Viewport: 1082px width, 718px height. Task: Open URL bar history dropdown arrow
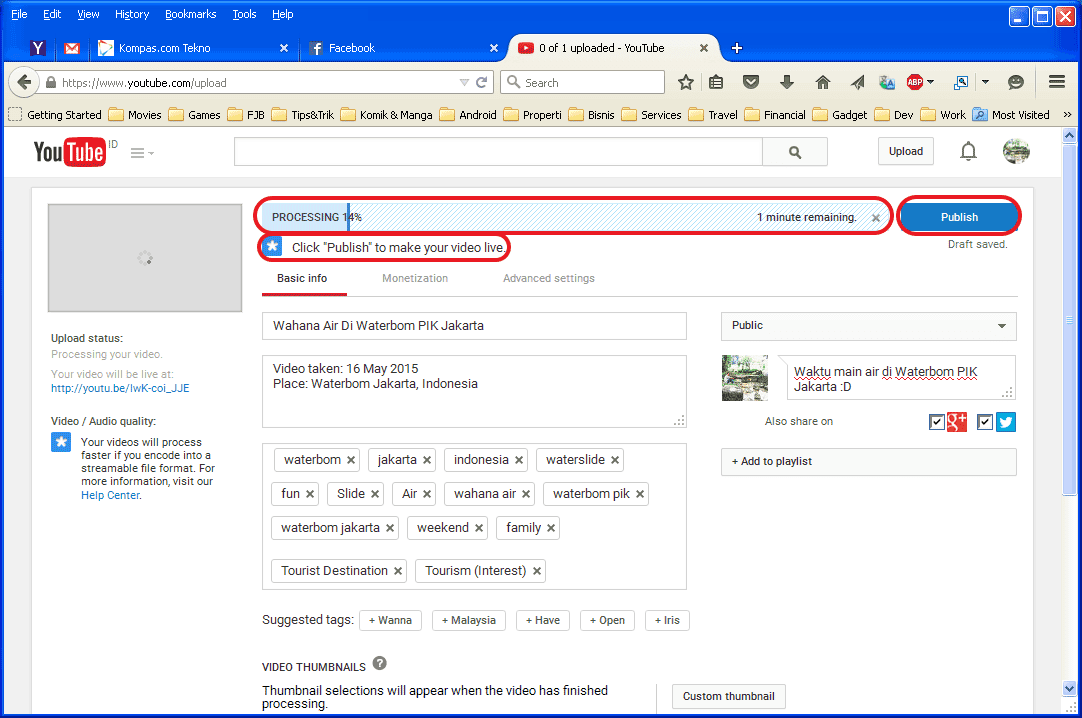(x=464, y=83)
